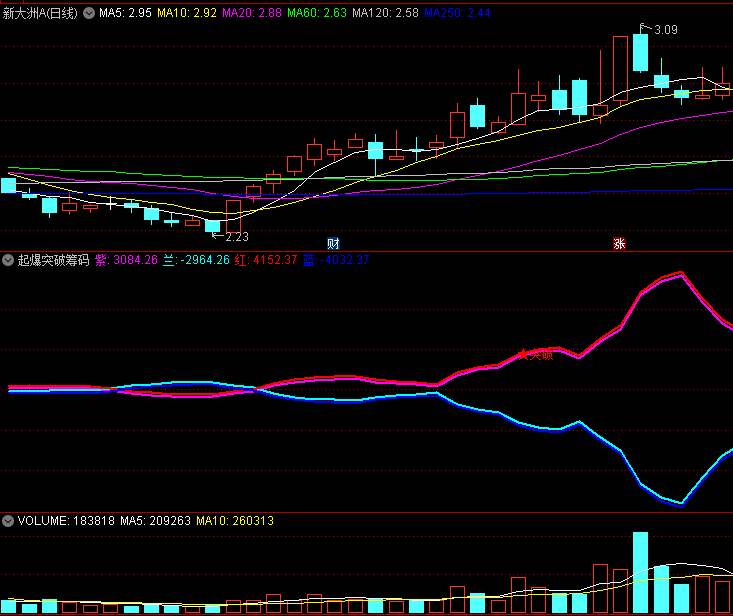Select the red candlestick above the 2.23 low
This screenshot has height=616, width=733.
pos(233,216)
